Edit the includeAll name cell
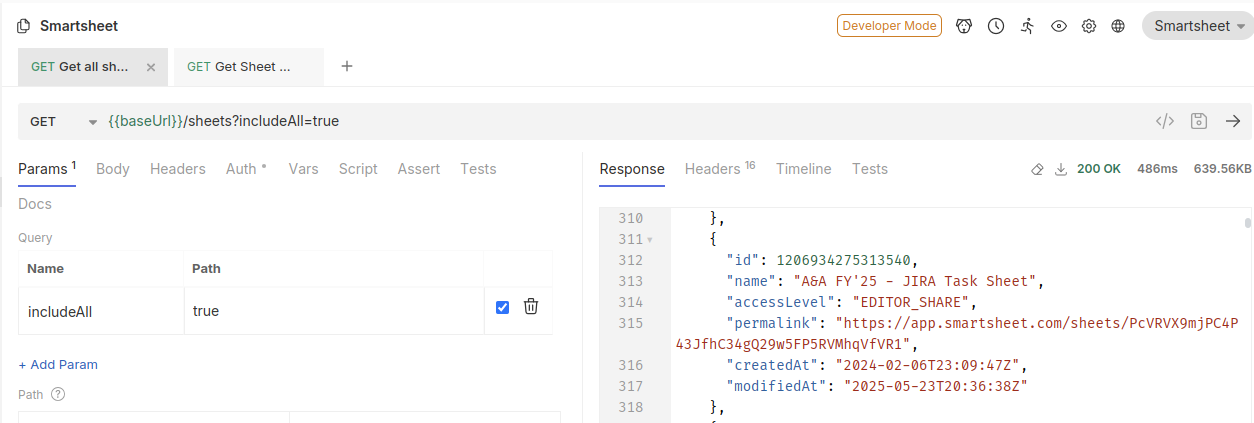The height and width of the screenshot is (423, 1254). tap(101, 311)
